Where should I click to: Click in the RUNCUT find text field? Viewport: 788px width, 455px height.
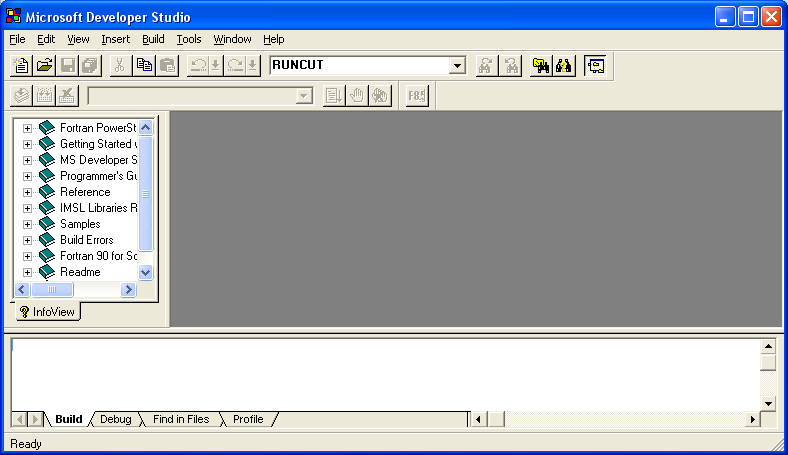click(359, 65)
